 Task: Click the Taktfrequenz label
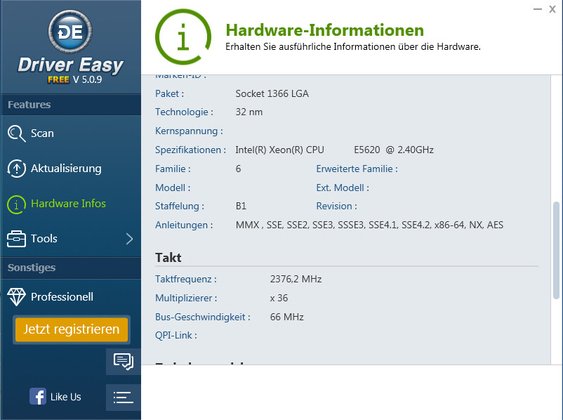tap(186, 279)
